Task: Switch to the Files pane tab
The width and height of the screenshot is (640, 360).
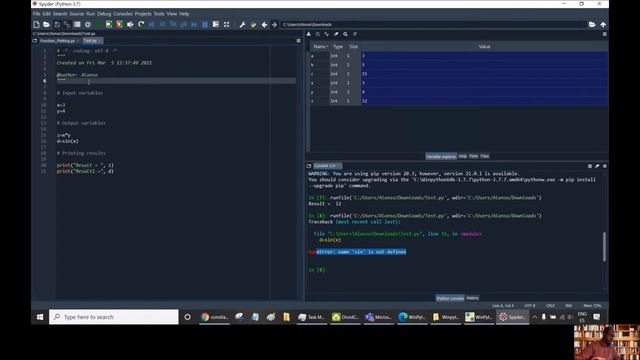Action: [x=484, y=156]
